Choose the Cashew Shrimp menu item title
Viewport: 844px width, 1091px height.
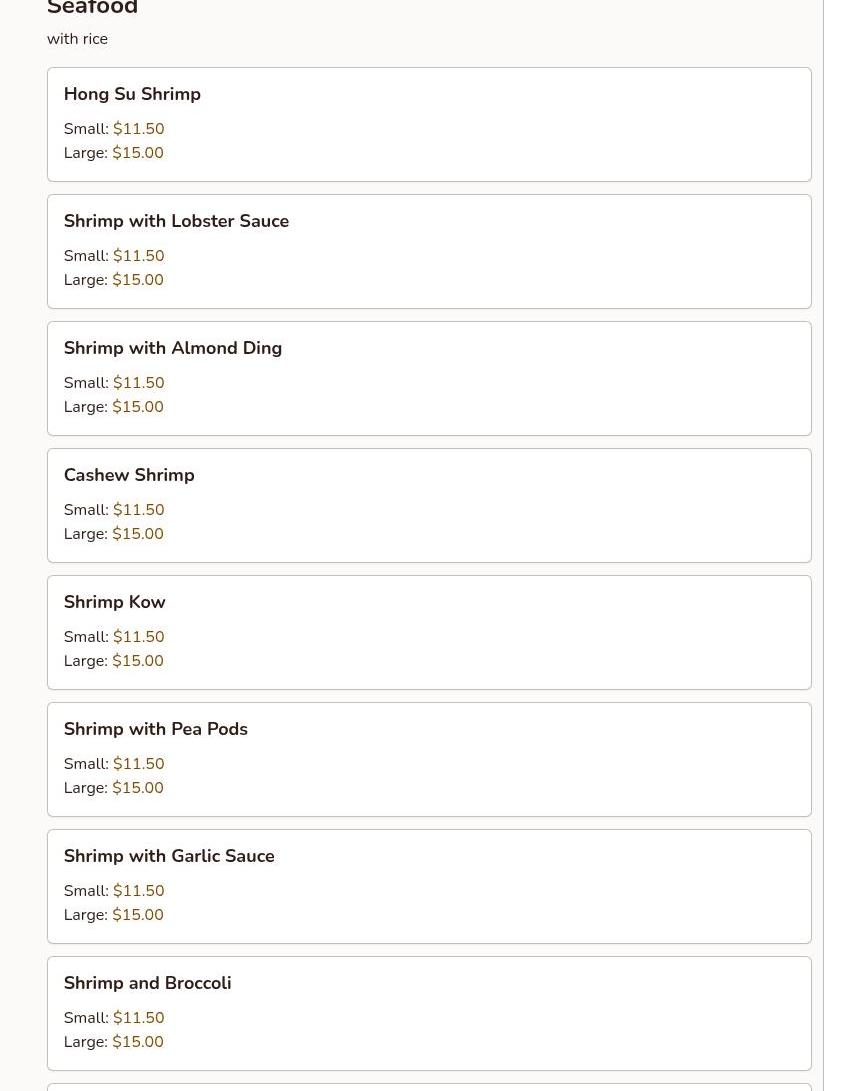pos(129,475)
